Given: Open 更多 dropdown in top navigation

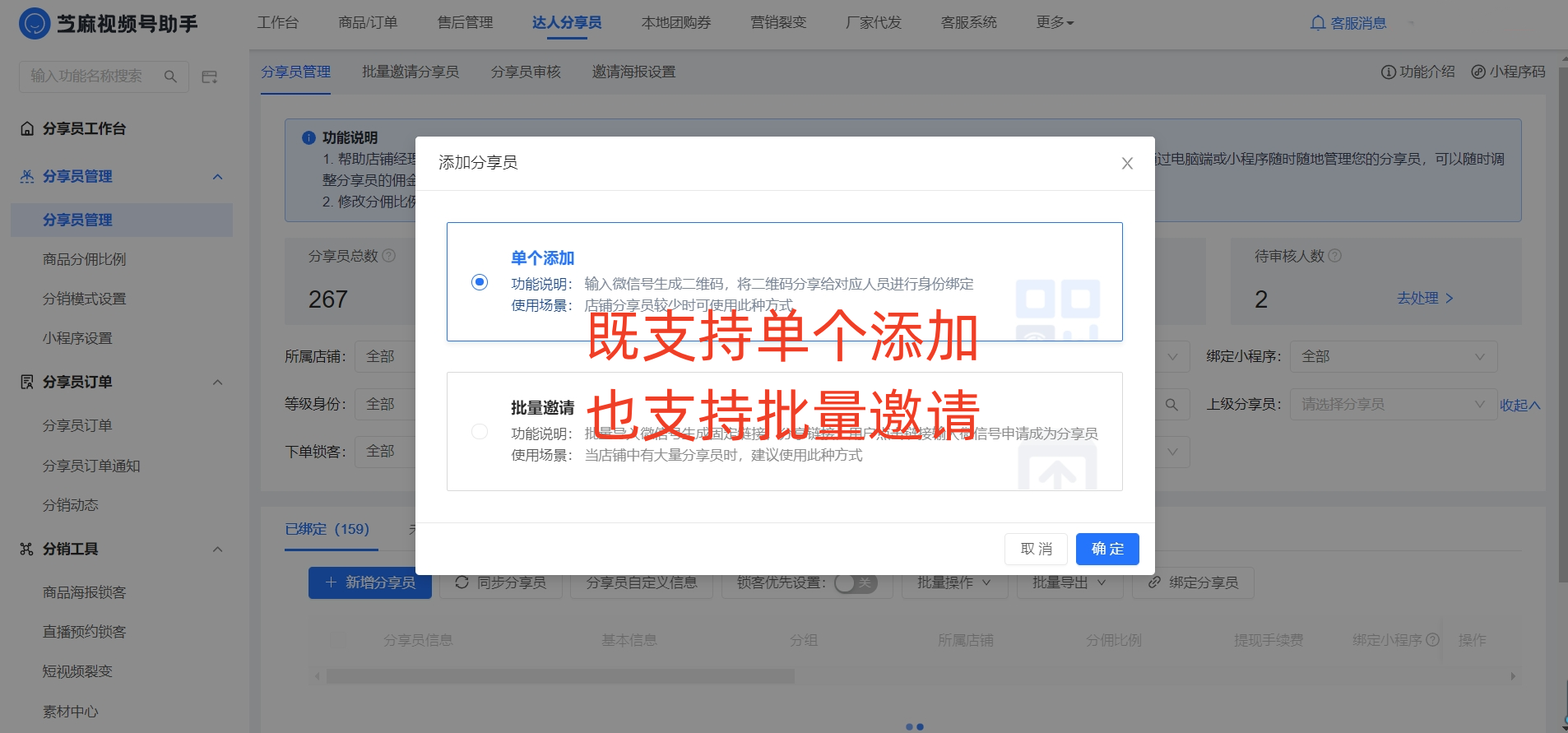Looking at the screenshot, I should coord(1055,23).
